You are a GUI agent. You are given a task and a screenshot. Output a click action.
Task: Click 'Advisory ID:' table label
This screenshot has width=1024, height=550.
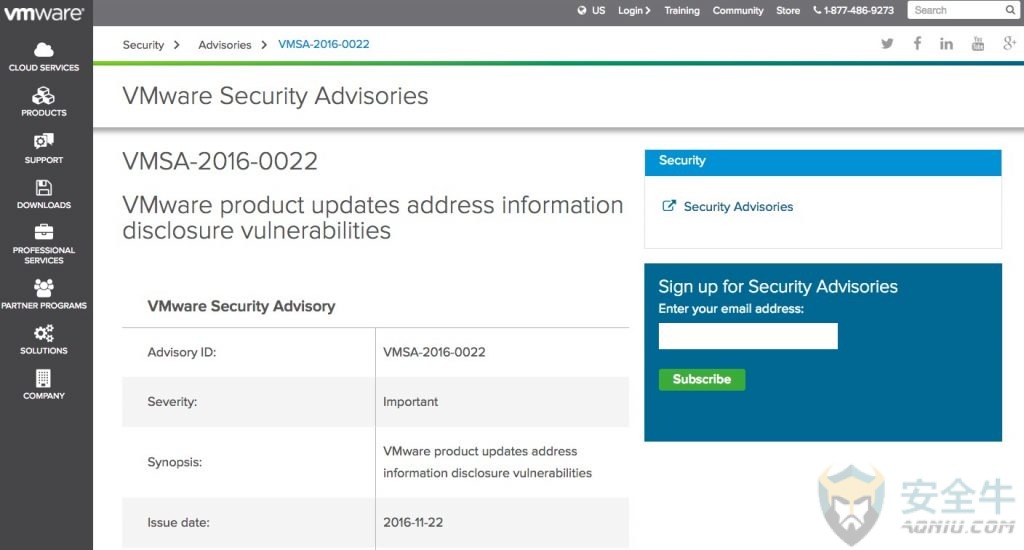(182, 352)
